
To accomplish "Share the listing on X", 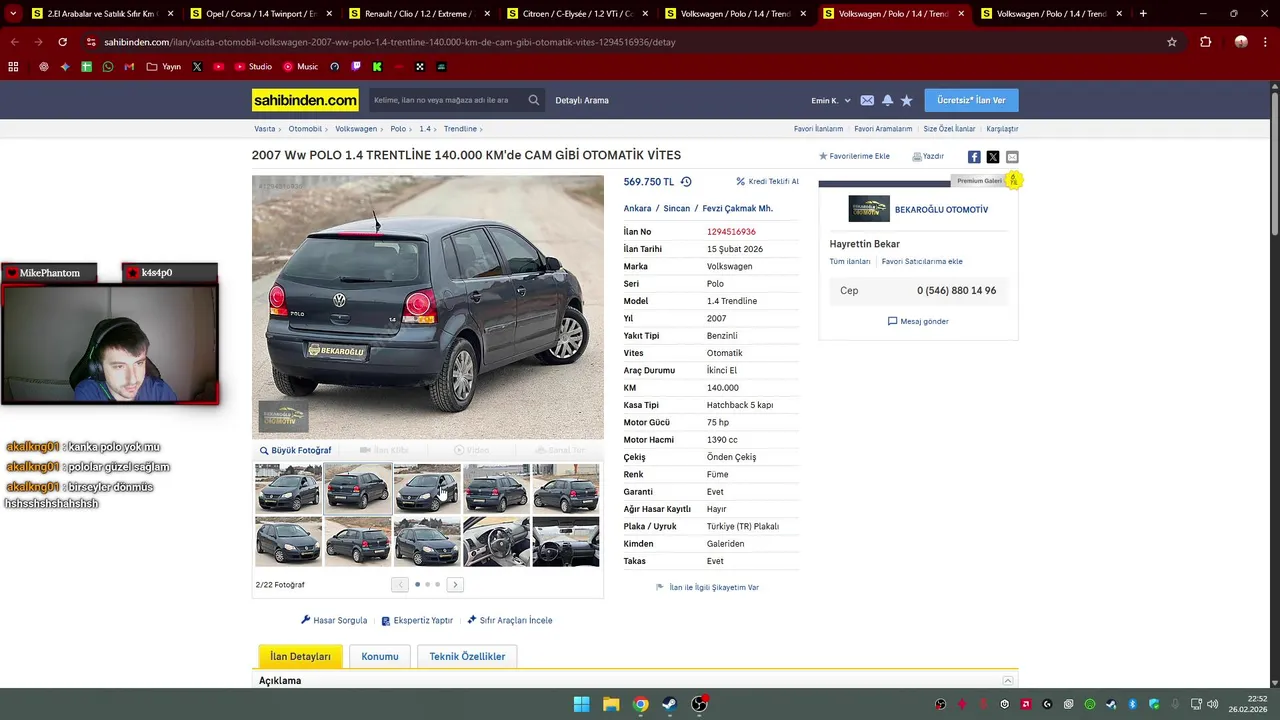I will pyautogui.click(x=993, y=157).
